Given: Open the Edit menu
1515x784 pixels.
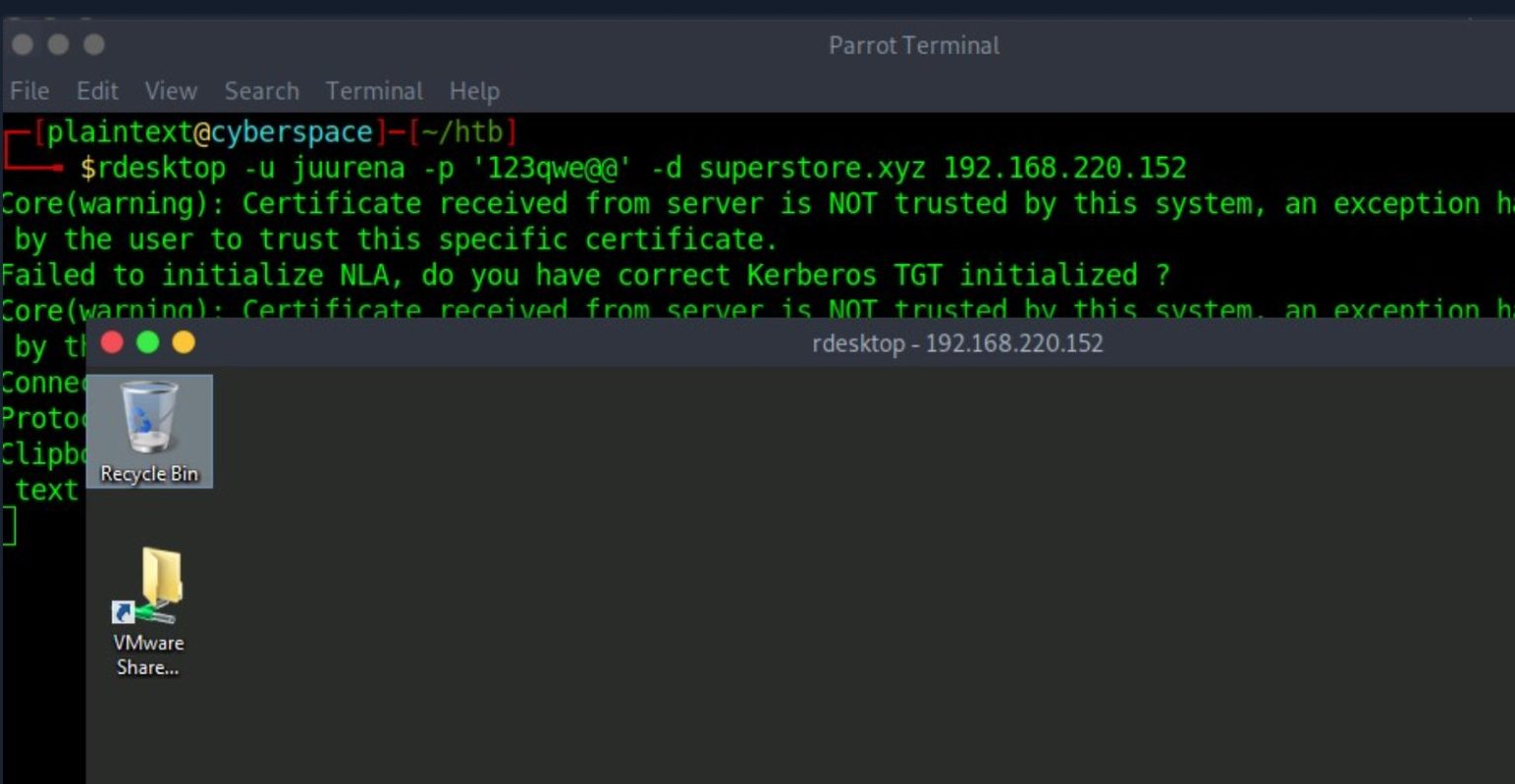Looking at the screenshot, I should [x=98, y=91].
